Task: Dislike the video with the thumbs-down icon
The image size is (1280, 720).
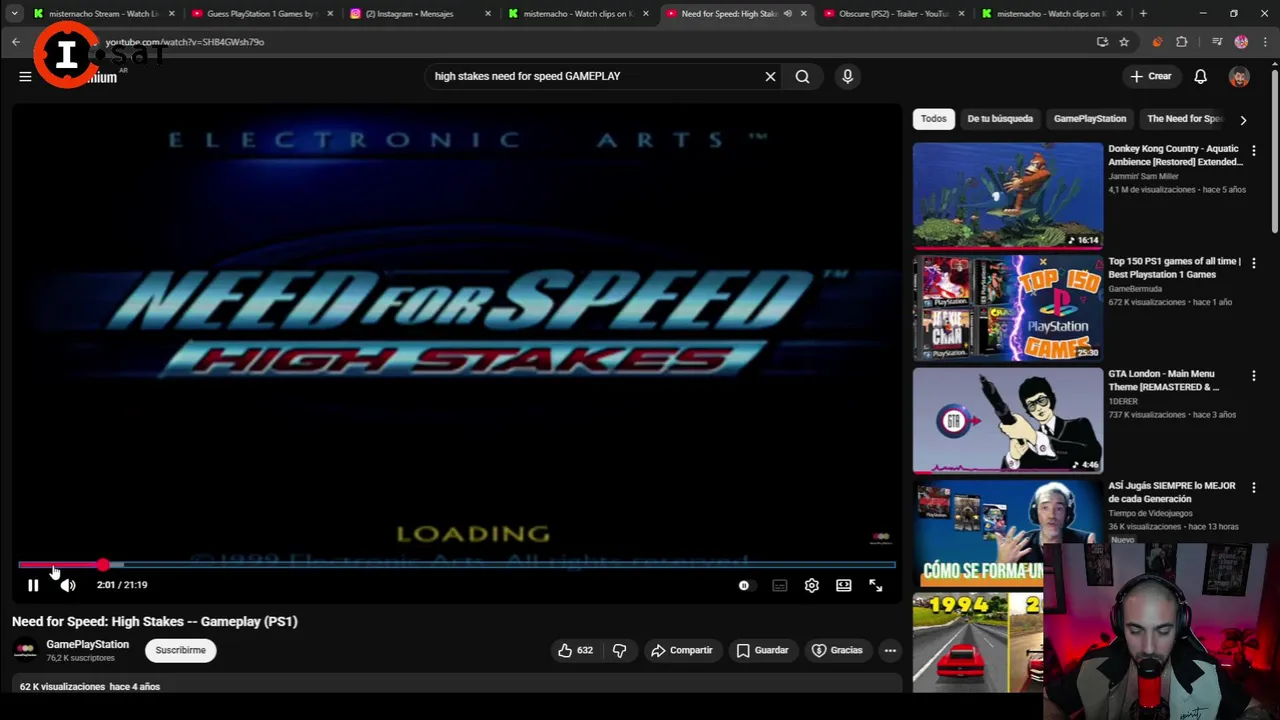Action: [x=620, y=650]
